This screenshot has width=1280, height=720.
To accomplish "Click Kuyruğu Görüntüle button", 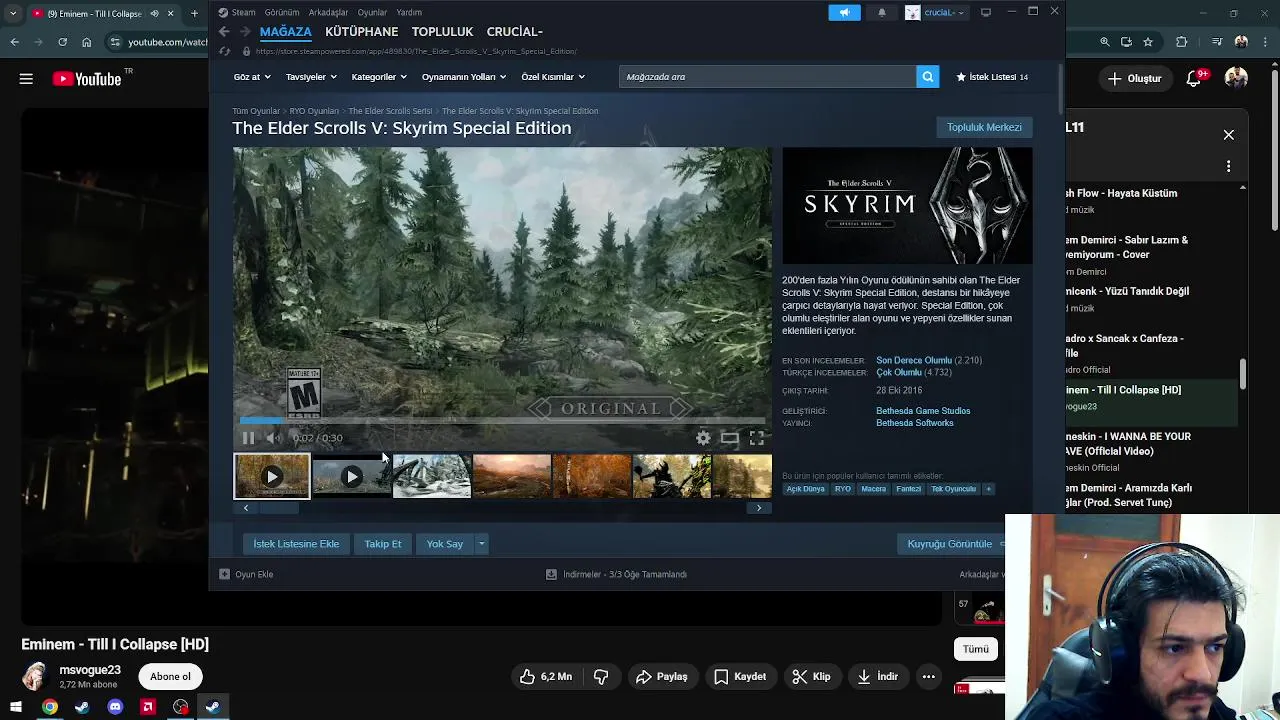I will pos(950,544).
